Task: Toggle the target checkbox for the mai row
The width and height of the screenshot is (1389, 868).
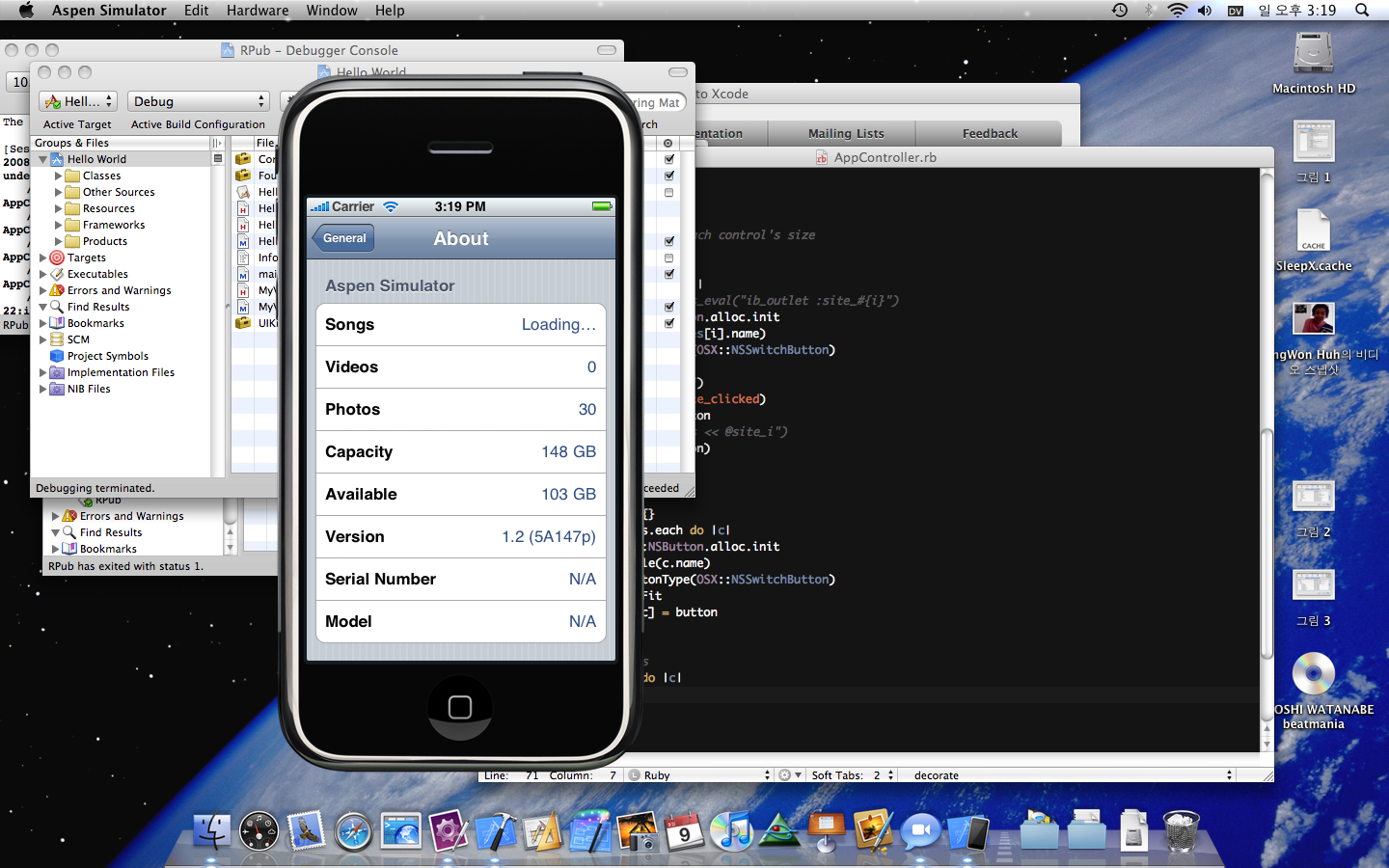Action: pos(669,274)
